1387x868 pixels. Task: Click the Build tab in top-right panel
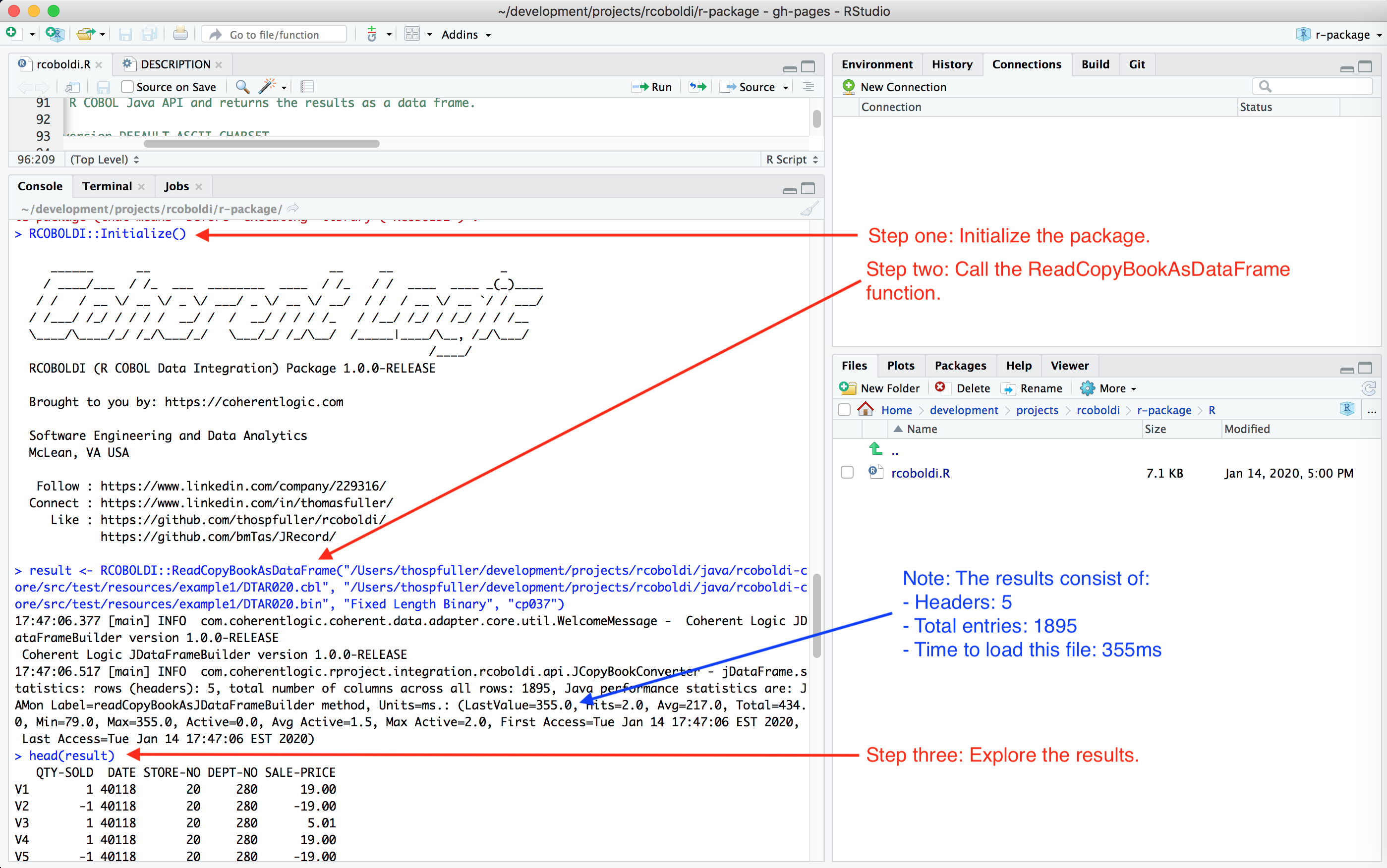(x=1092, y=65)
